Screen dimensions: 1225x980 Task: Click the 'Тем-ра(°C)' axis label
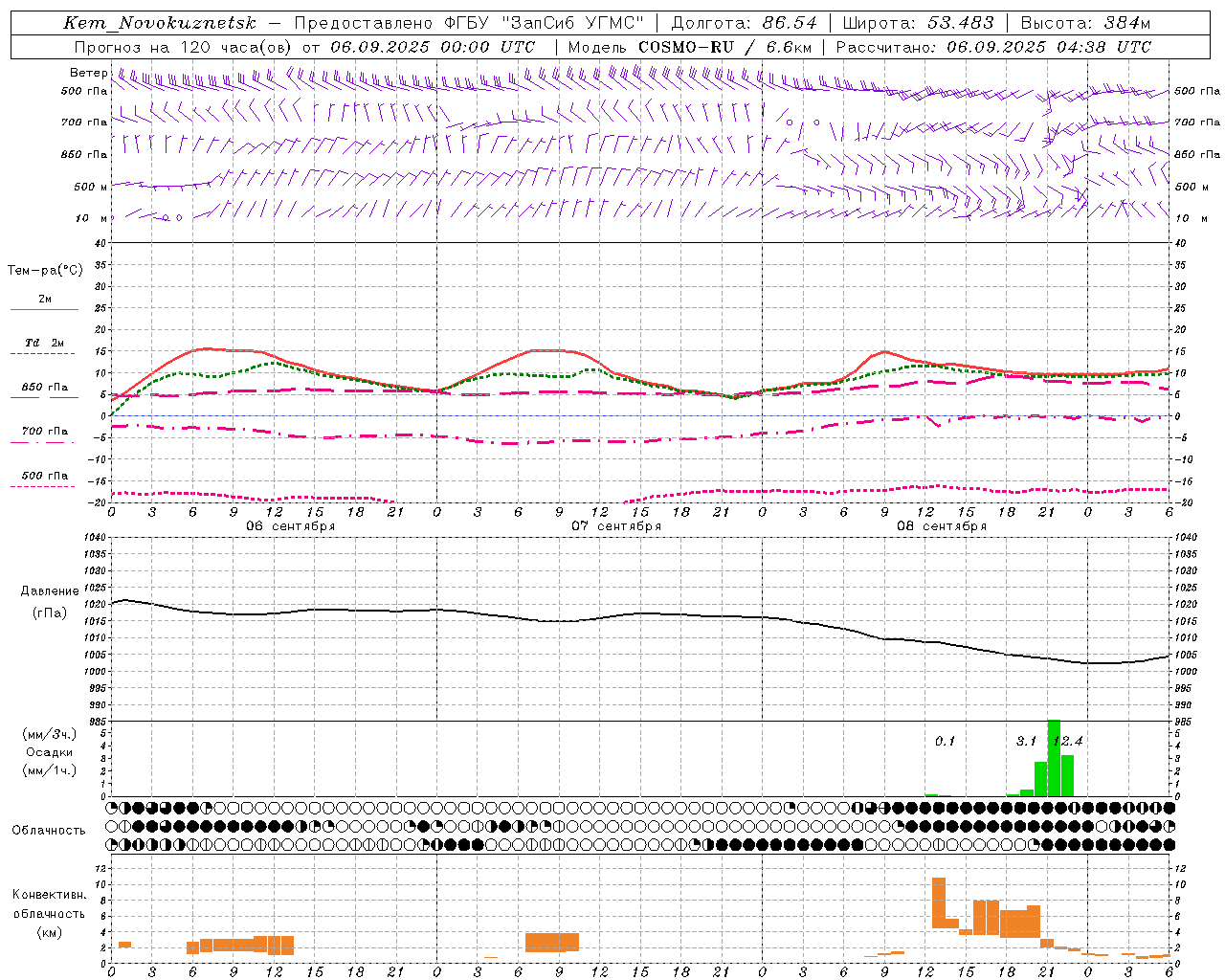[x=45, y=271]
